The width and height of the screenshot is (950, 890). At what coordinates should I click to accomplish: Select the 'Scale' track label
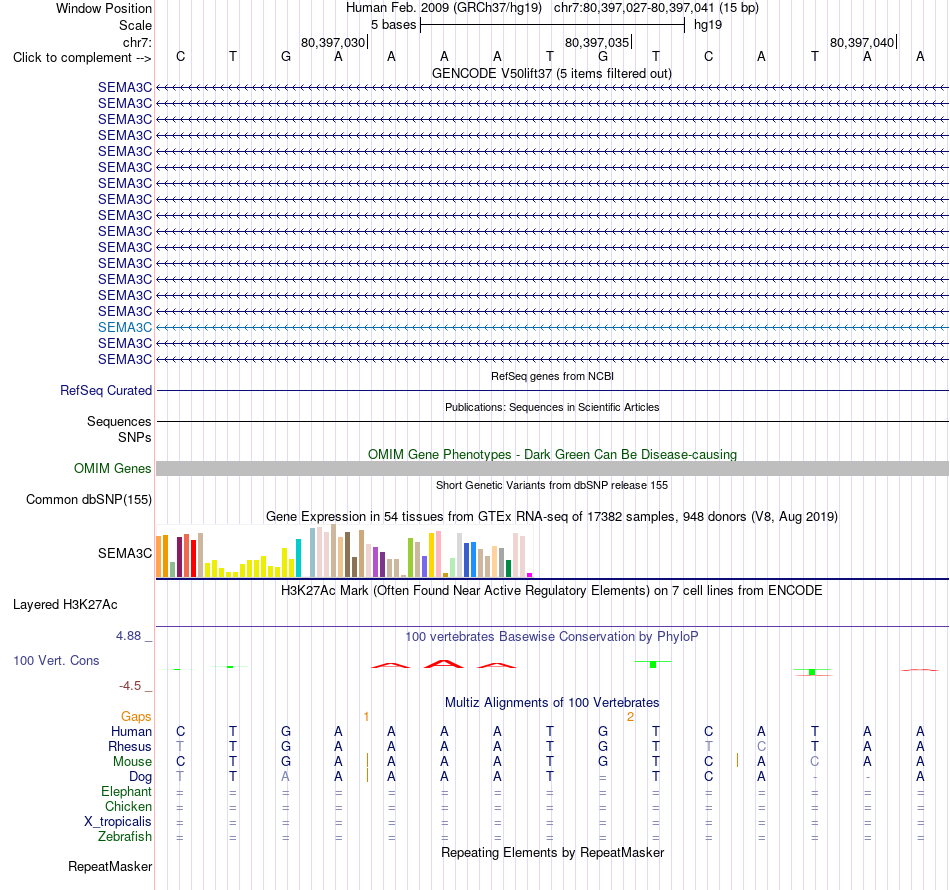135,25
